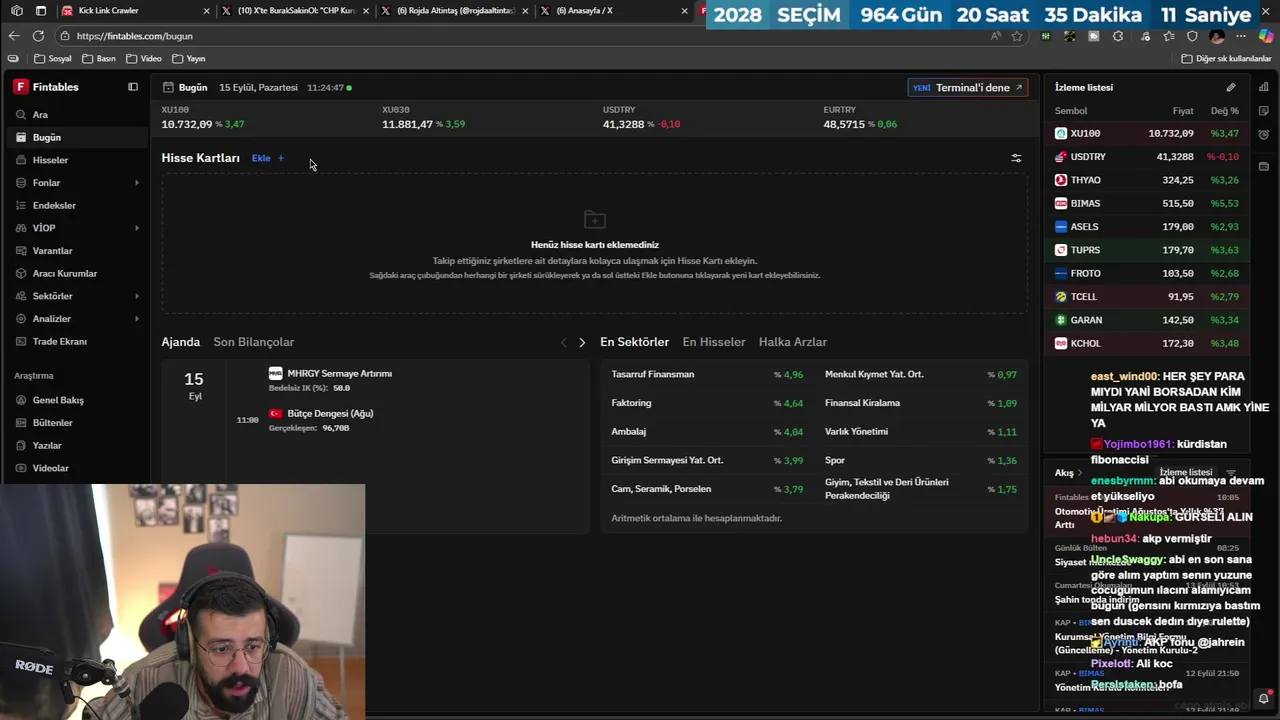Open Trade Ekranı in the sidebar
The height and width of the screenshot is (720, 1280).
pos(75,341)
